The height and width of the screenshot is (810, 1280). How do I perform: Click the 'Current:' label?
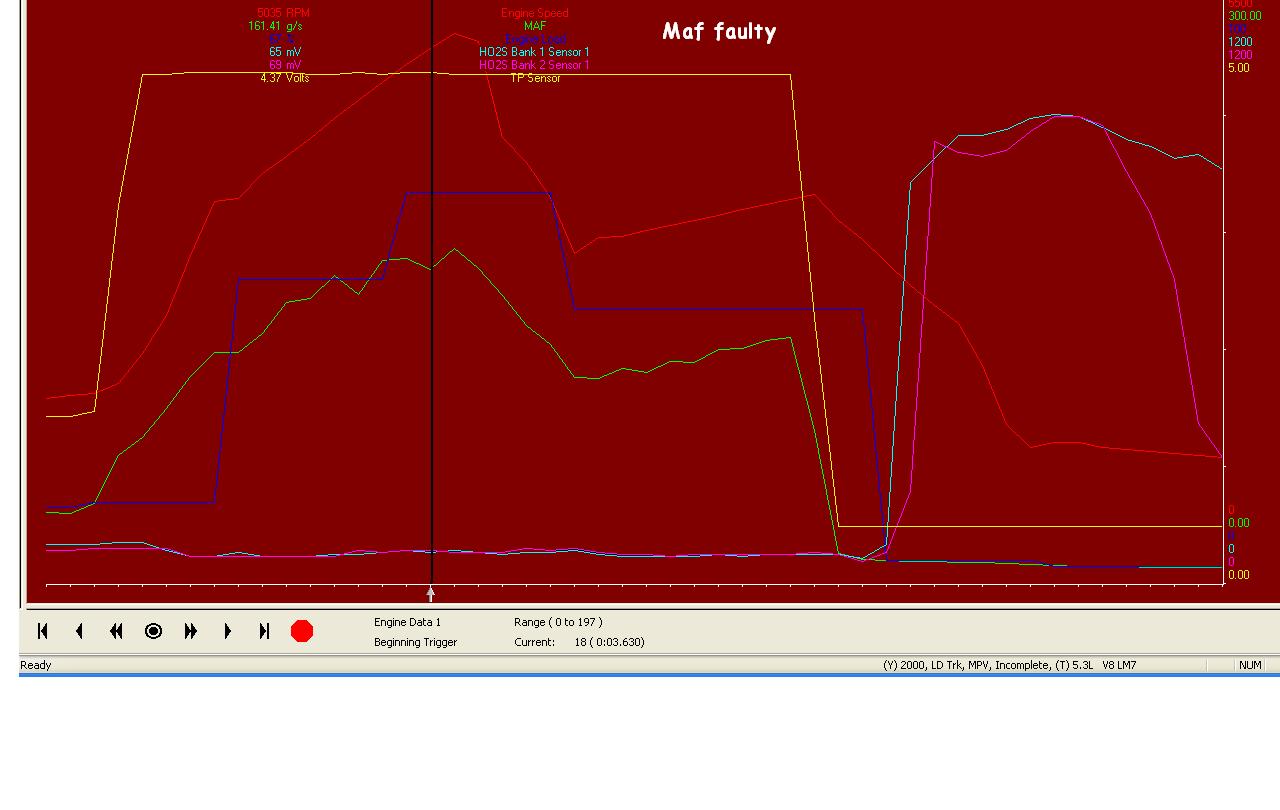click(x=534, y=642)
